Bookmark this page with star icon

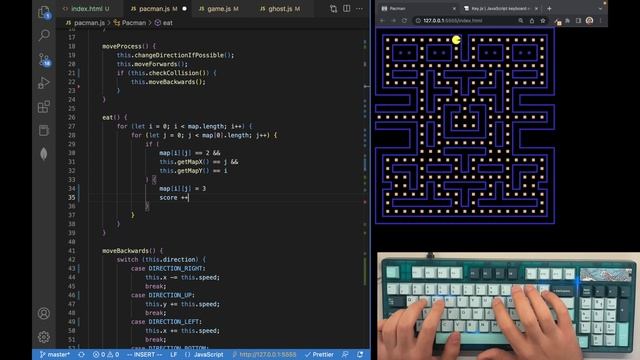click(x=543, y=20)
